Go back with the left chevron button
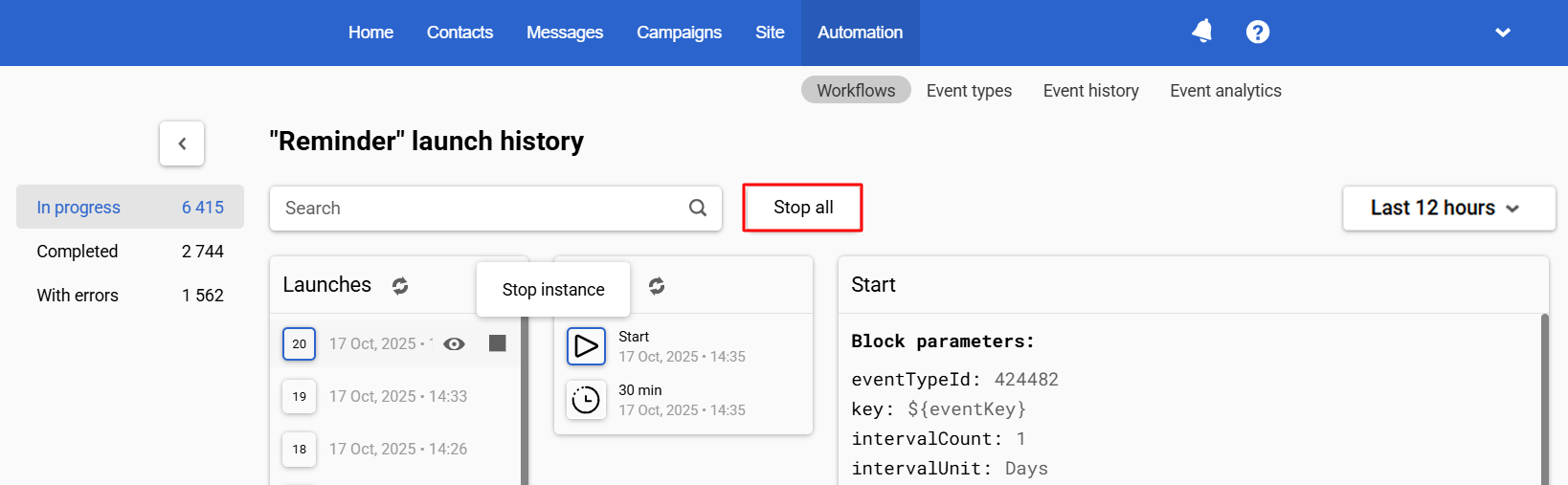Viewport: 1568px width, 485px height. click(182, 143)
